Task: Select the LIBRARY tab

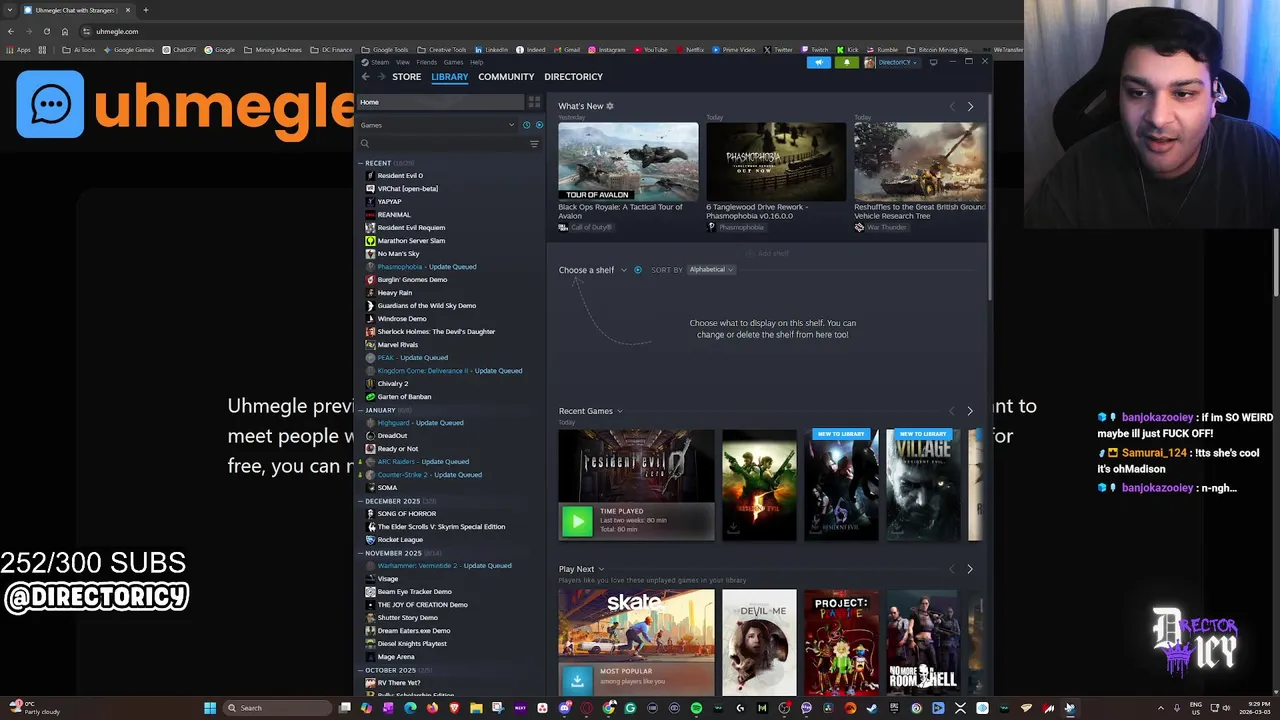Action: pos(449,77)
